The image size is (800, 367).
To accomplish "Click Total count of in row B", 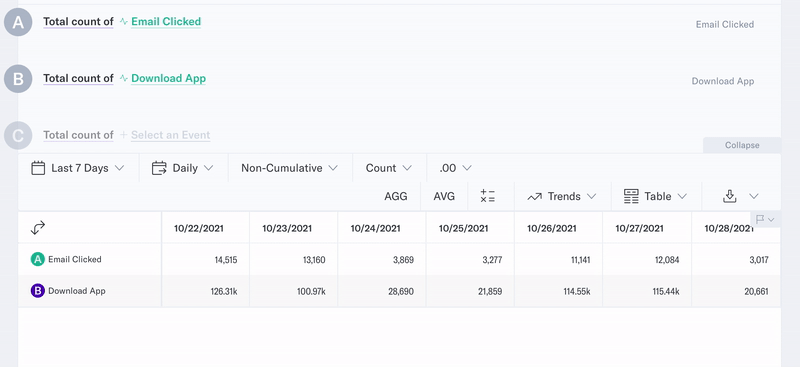I will [78, 78].
